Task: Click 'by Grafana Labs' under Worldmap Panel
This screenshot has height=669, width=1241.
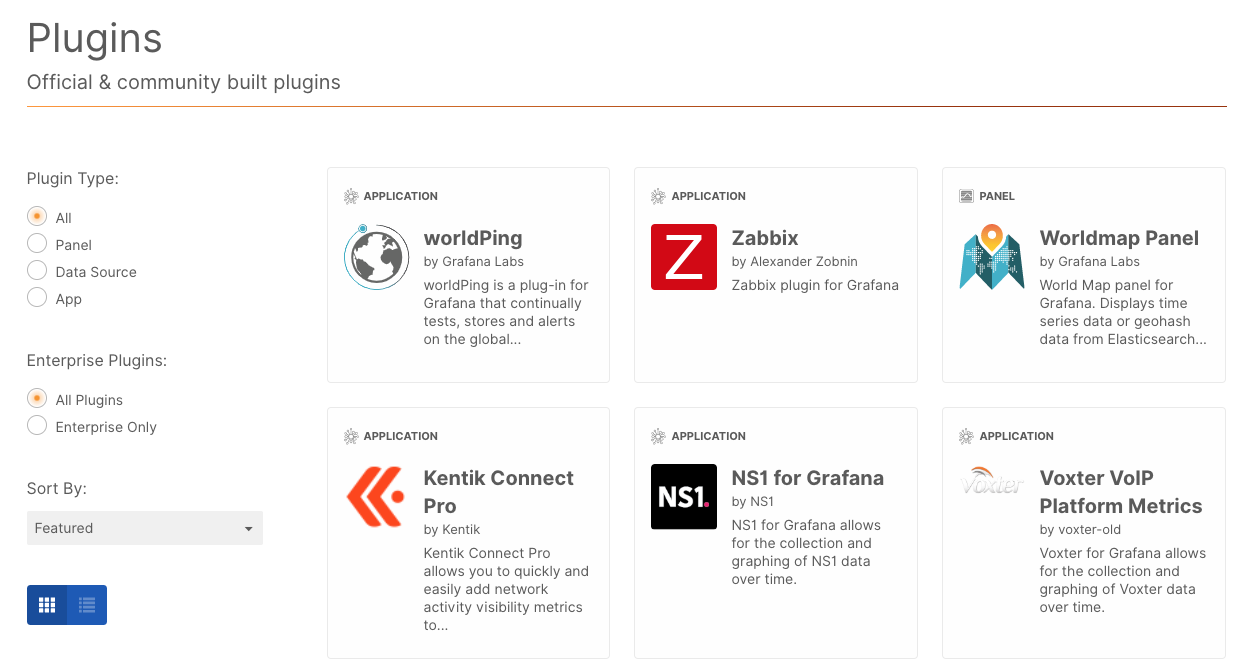Action: point(1090,262)
